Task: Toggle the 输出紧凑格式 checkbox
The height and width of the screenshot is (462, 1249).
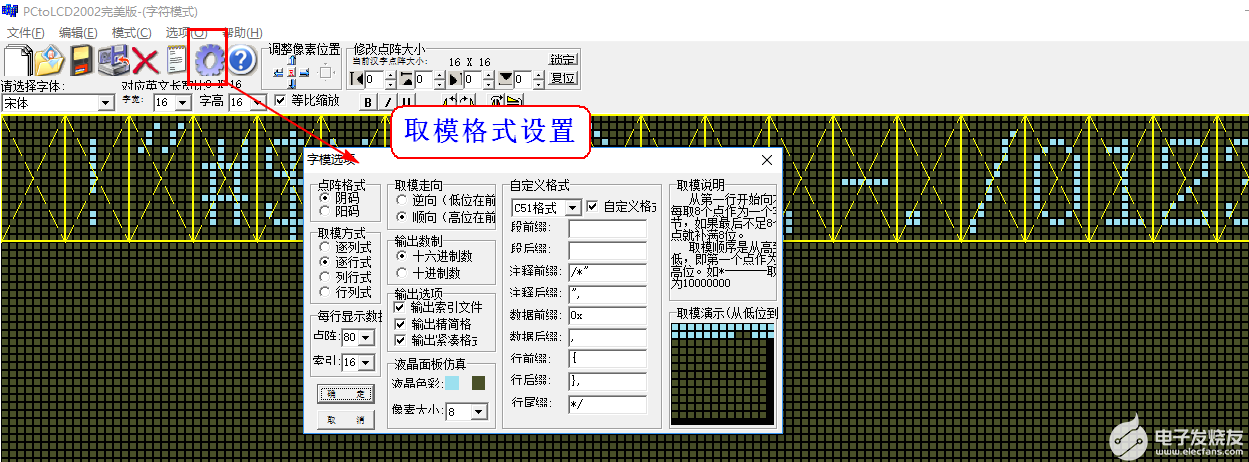Action: [x=401, y=340]
